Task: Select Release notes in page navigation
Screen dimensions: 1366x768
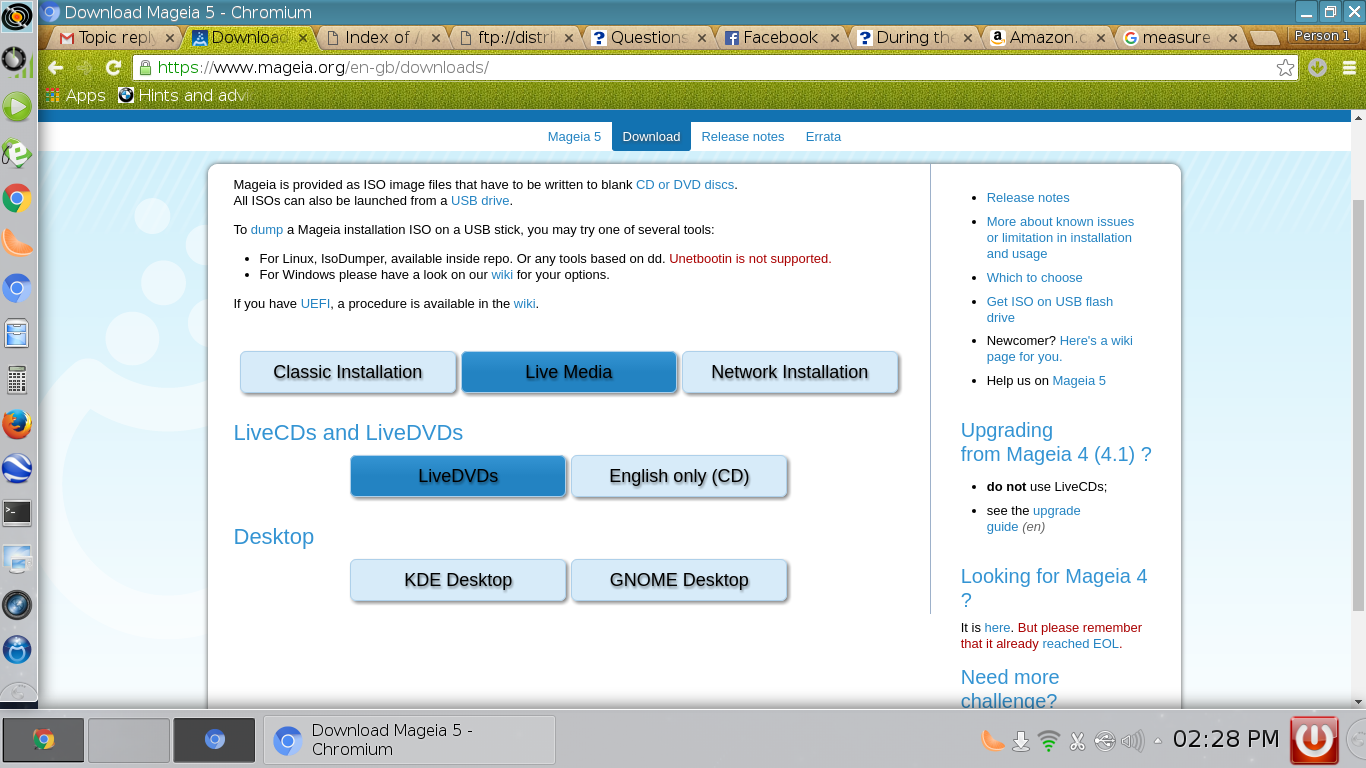Action: (x=743, y=136)
